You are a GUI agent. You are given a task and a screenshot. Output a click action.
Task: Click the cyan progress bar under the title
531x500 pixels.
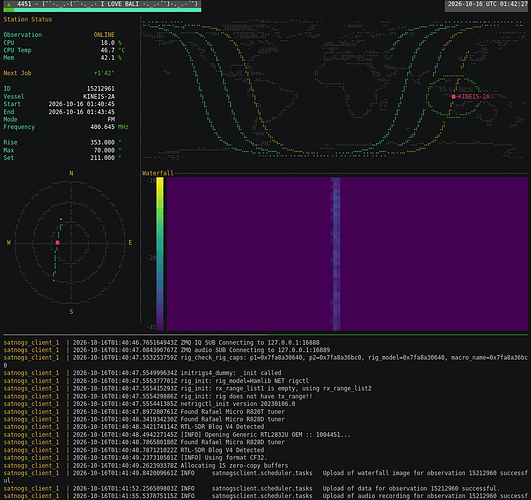pyautogui.click(x=102, y=10)
